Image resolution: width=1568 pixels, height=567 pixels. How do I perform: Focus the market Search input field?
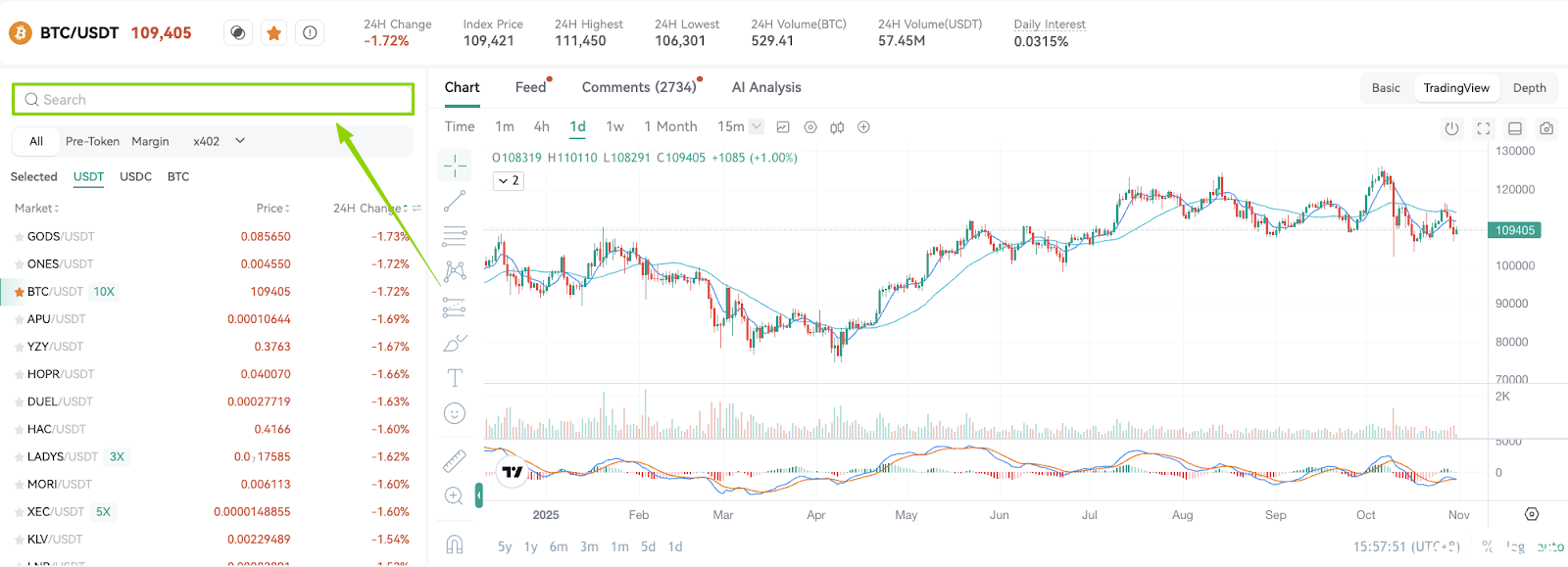[213, 100]
